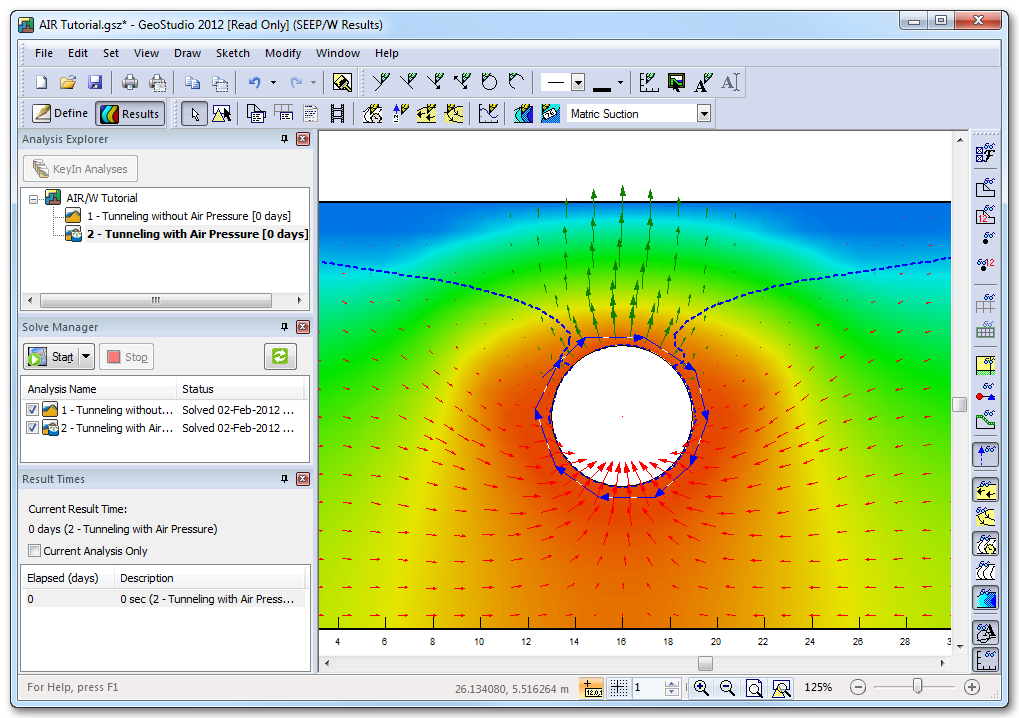Image resolution: width=1019 pixels, height=718 pixels.
Task: Click the Contour results icon
Action: pos(523,113)
